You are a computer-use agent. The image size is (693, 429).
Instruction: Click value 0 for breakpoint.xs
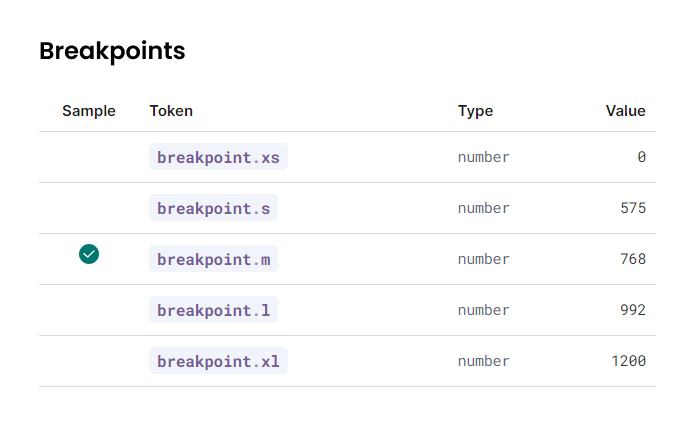tap(641, 157)
